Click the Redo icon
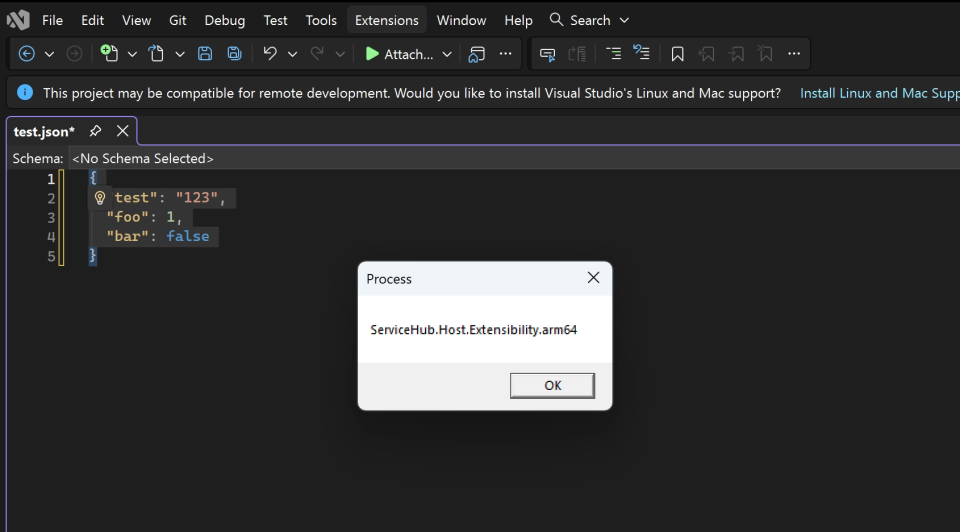 point(317,54)
